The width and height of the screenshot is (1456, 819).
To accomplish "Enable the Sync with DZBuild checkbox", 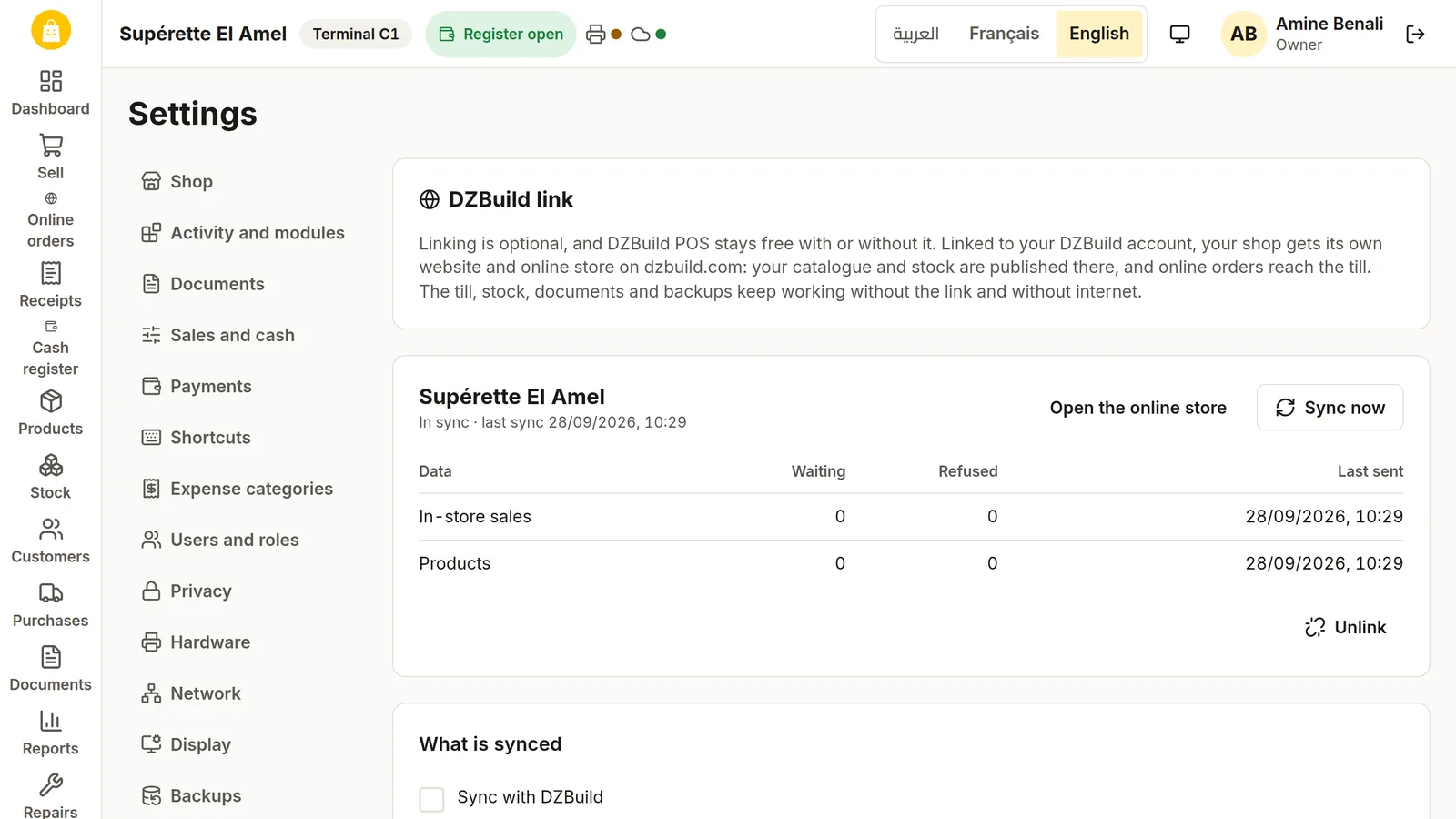I will pos(431,799).
